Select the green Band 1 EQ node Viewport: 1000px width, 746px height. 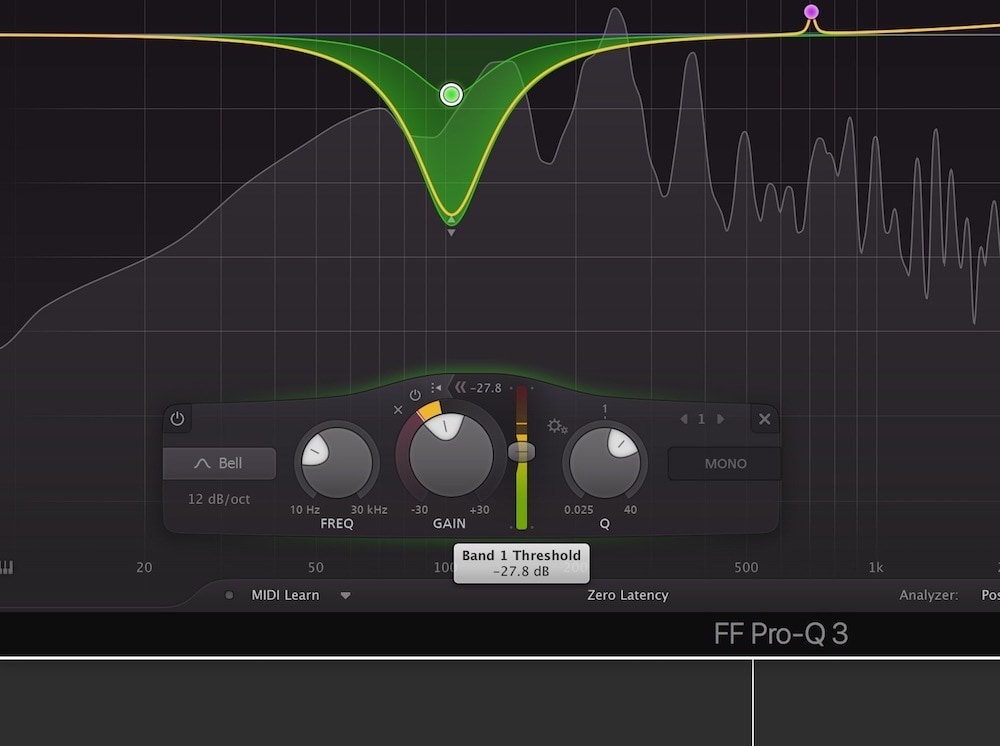click(451, 94)
